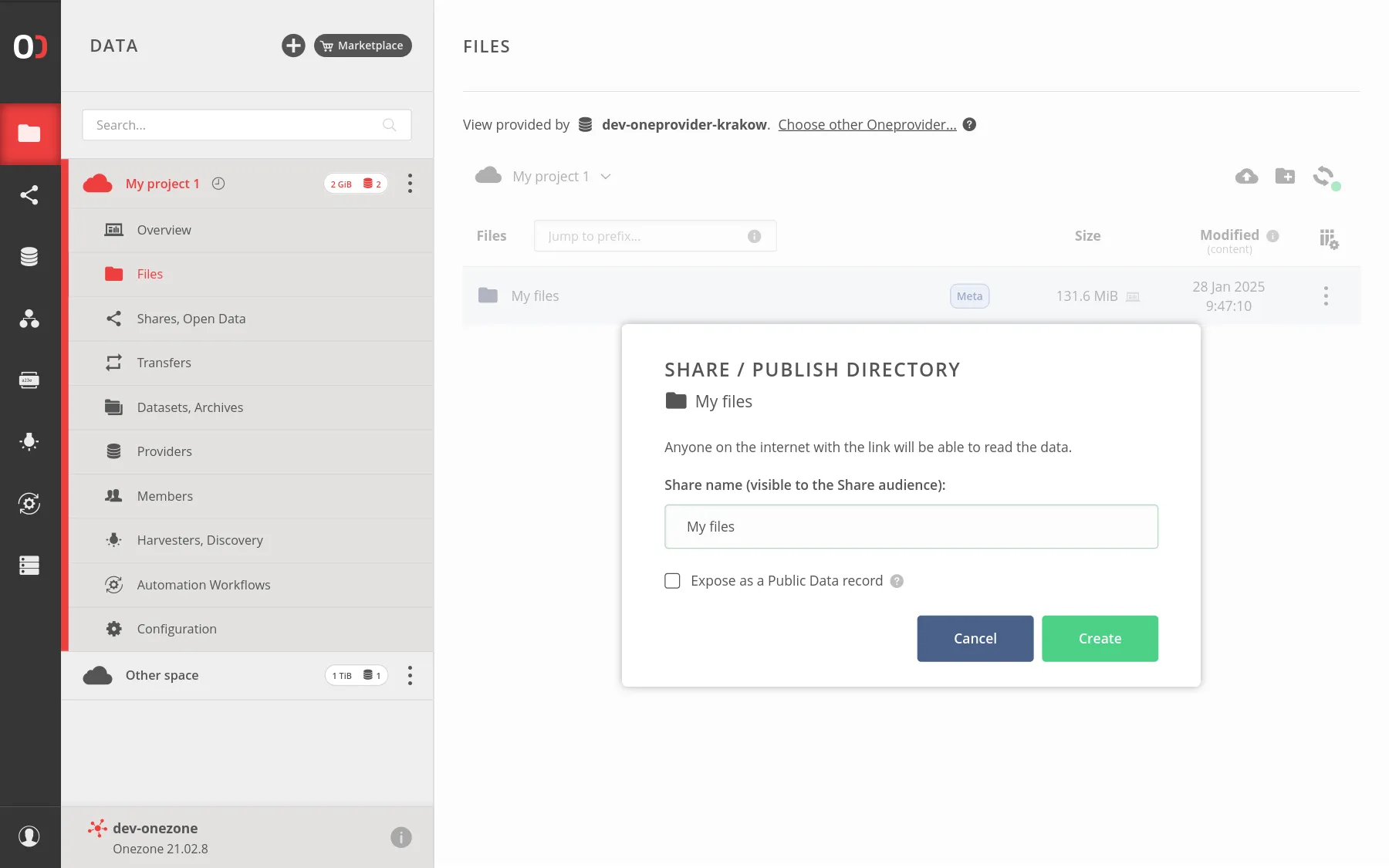
Task: Open the options menu for Other space
Action: tap(410, 675)
